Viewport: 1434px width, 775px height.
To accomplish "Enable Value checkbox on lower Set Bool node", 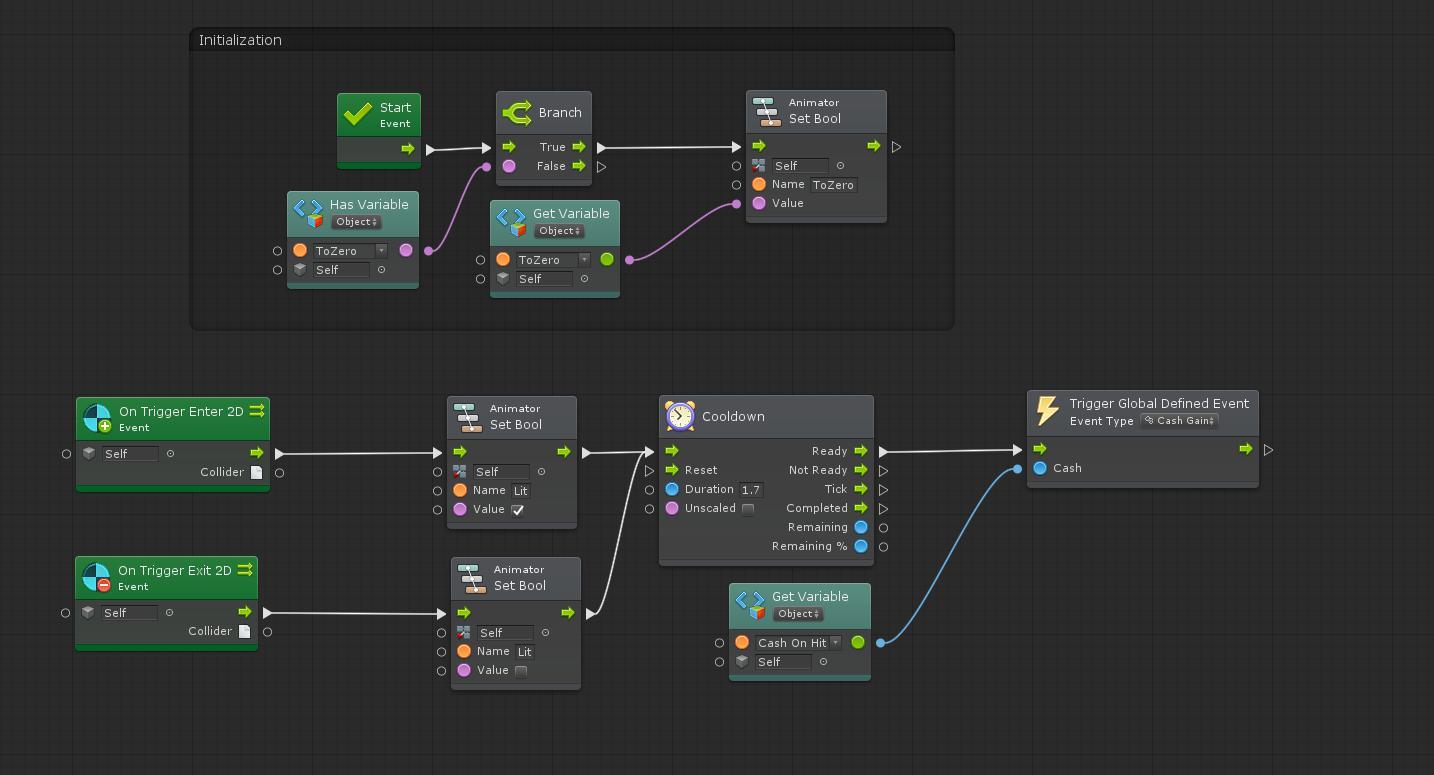I will [521, 671].
